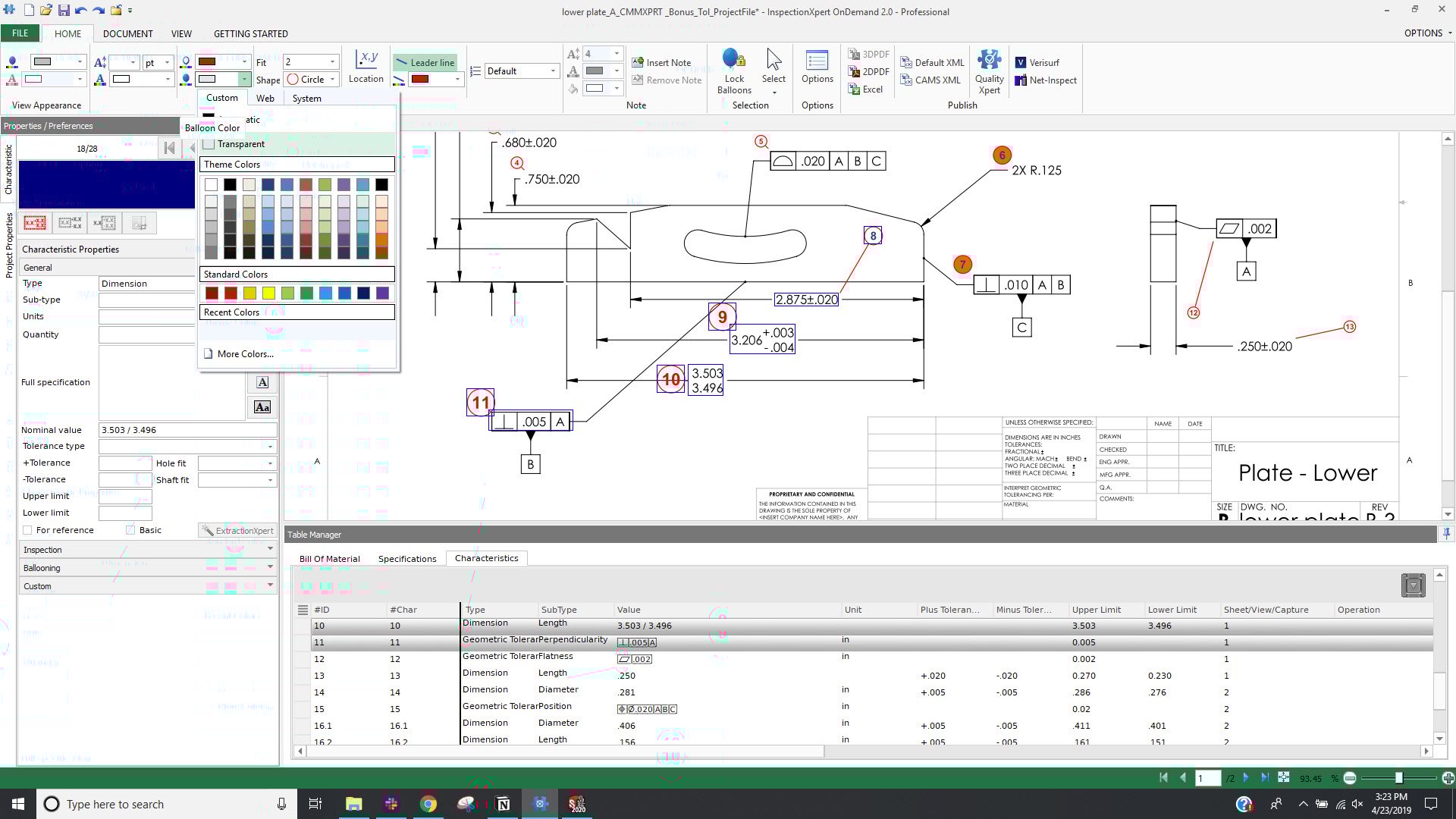Pick black from Theme Colors palette

coord(231,184)
